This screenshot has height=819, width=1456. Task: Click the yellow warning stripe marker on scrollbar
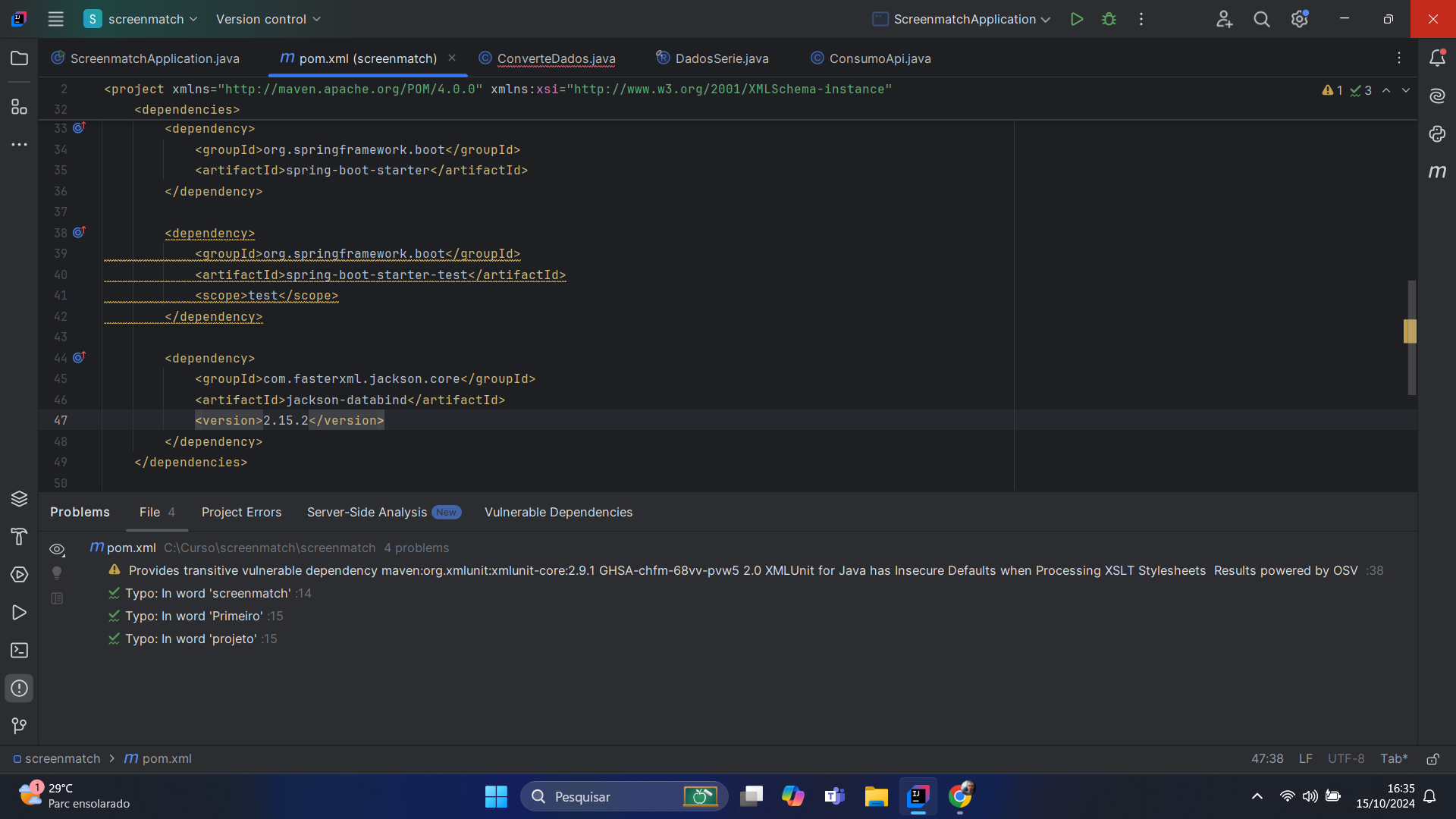1410,331
